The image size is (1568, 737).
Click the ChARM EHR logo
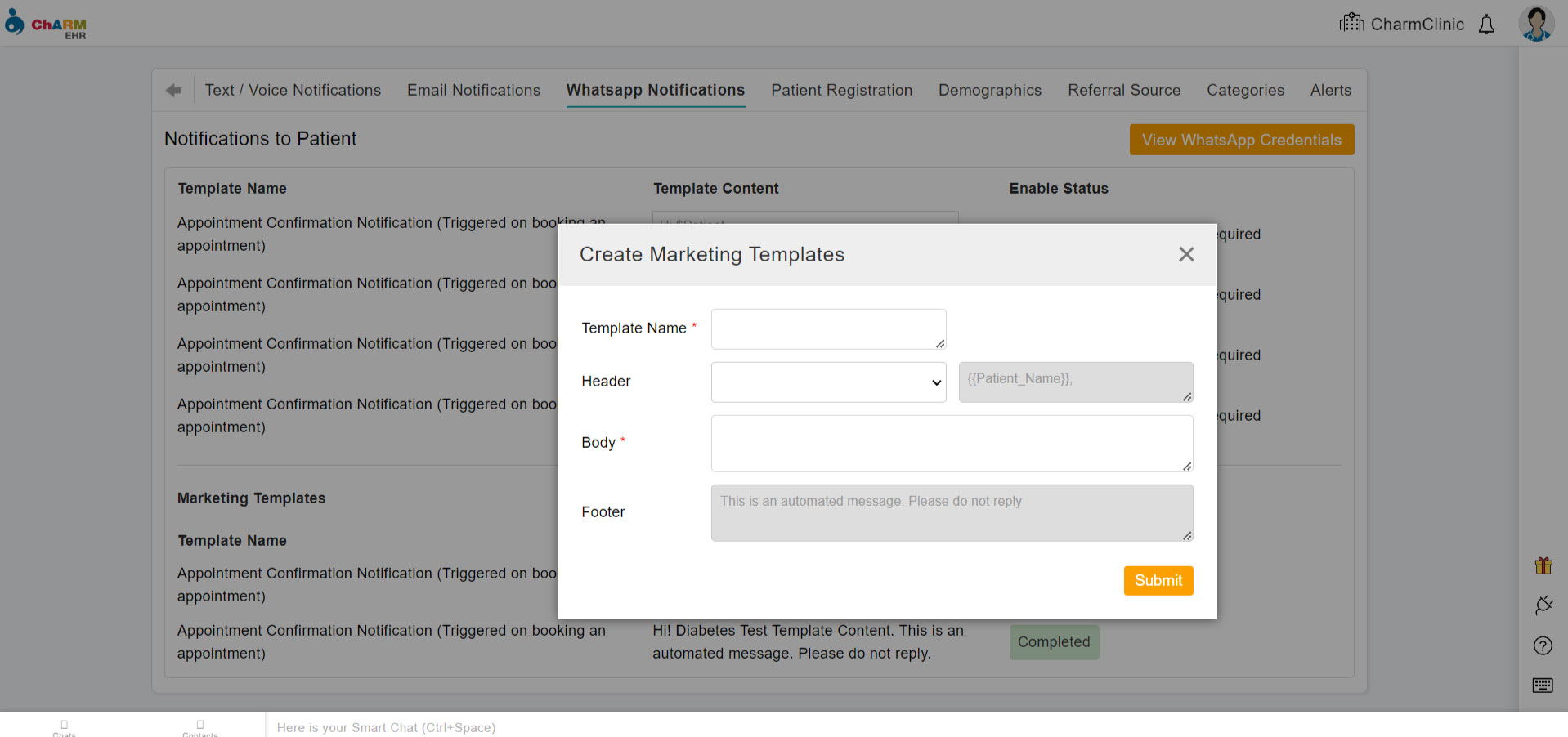click(46, 23)
